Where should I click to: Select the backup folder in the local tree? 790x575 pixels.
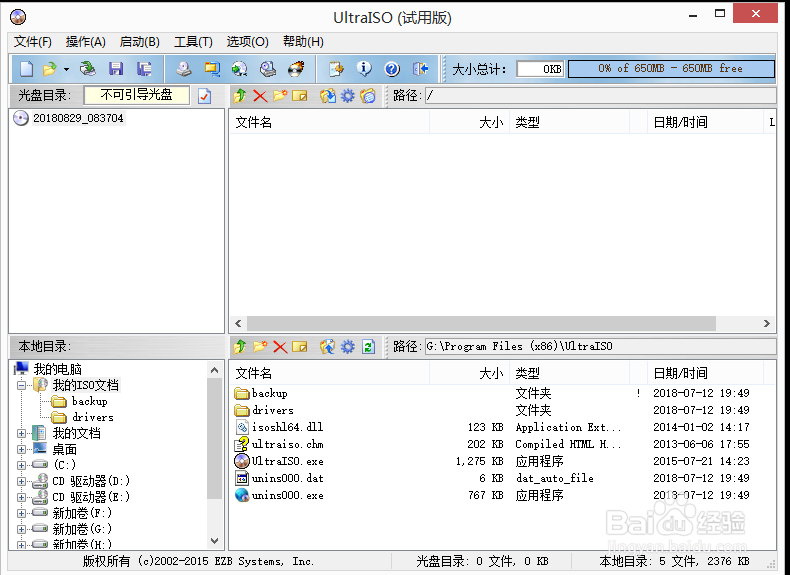coord(90,402)
